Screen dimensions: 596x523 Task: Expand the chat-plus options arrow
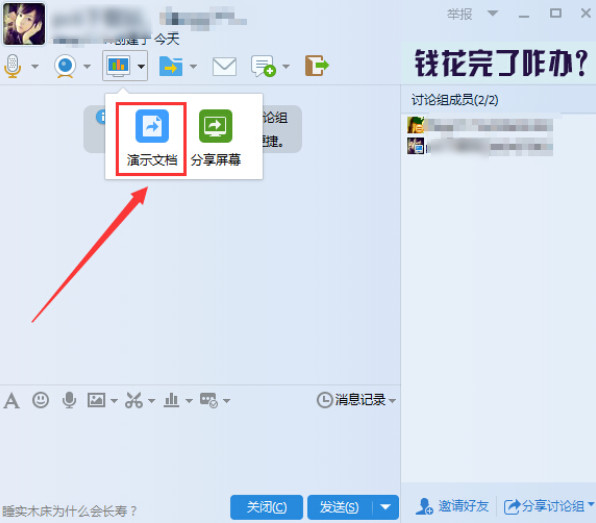tap(286, 67)
